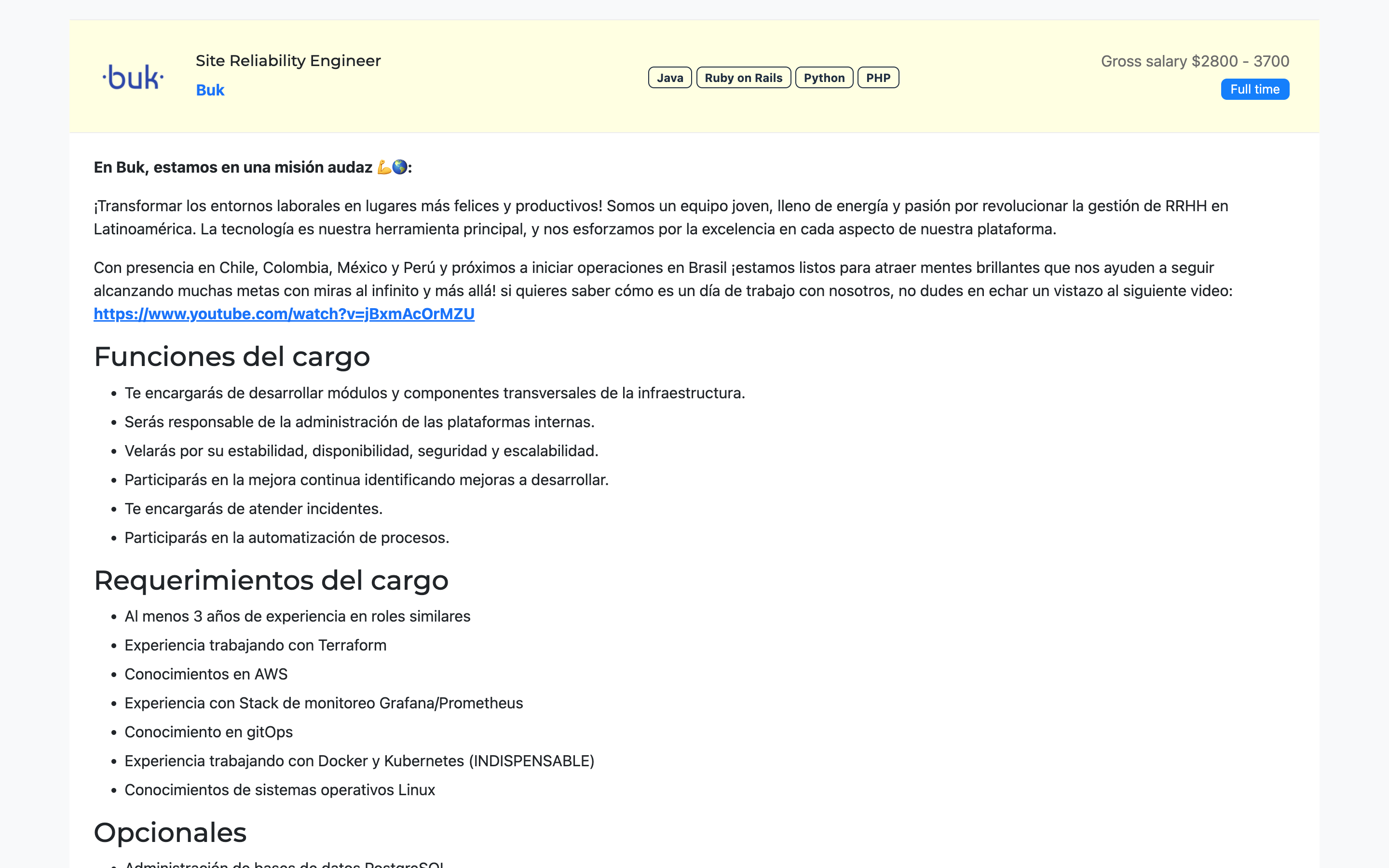Select the Ruby on Rails tag
Viewport: 1389px width, 868px height.
pos(743,78)
